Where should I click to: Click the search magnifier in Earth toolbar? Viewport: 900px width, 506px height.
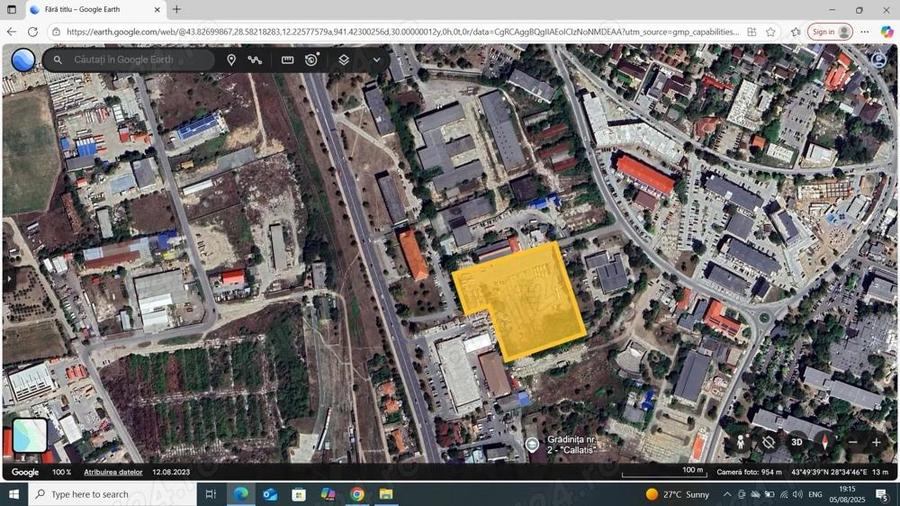(x=57, y=60)
